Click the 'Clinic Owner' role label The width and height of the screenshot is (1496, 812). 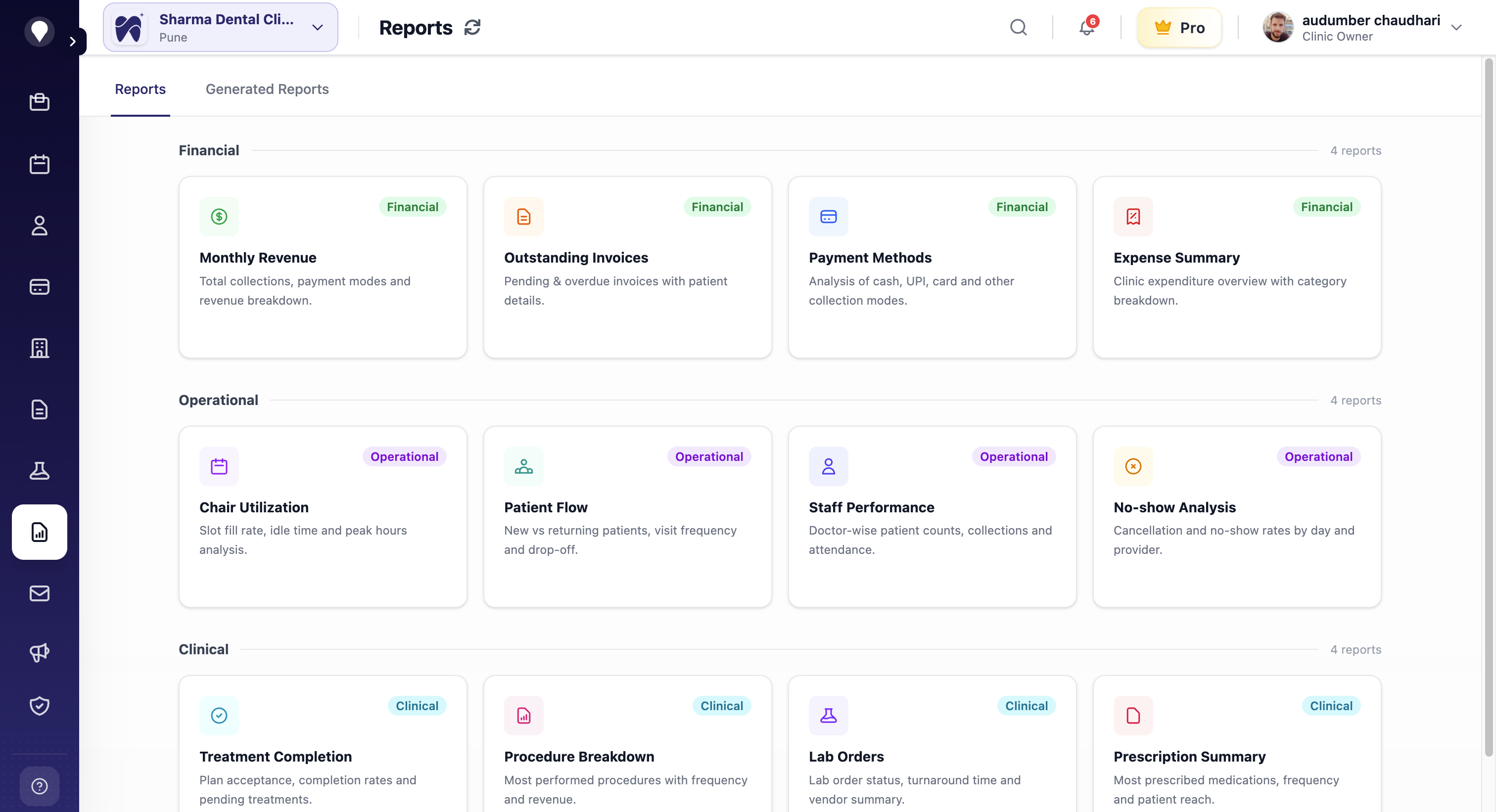click(1337, 37)
